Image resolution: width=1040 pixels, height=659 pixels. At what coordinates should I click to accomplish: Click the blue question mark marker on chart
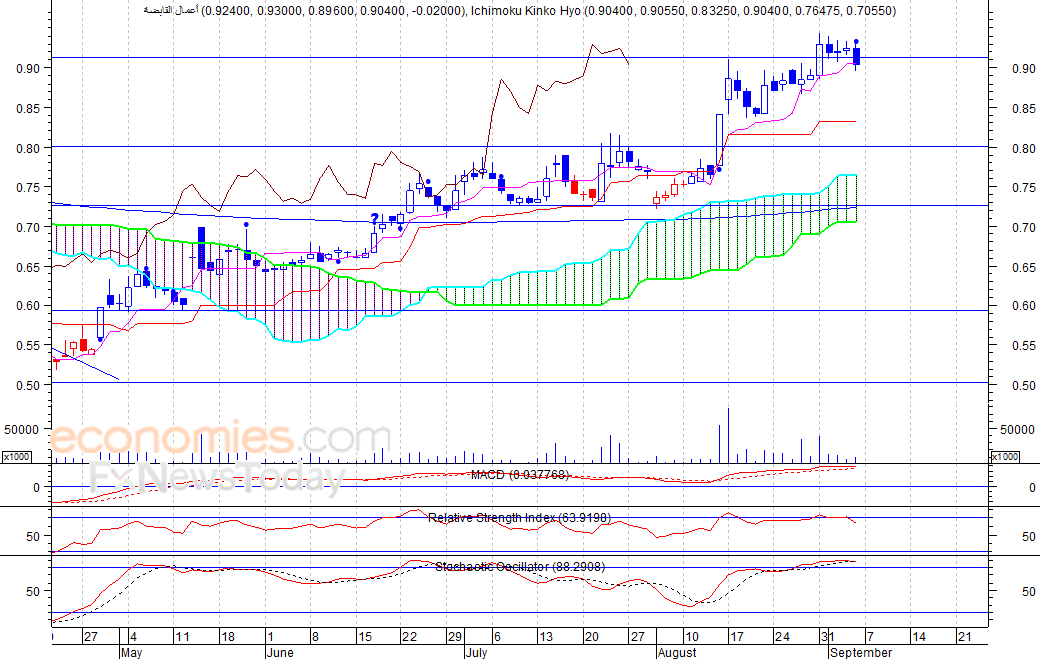[374, 219]
